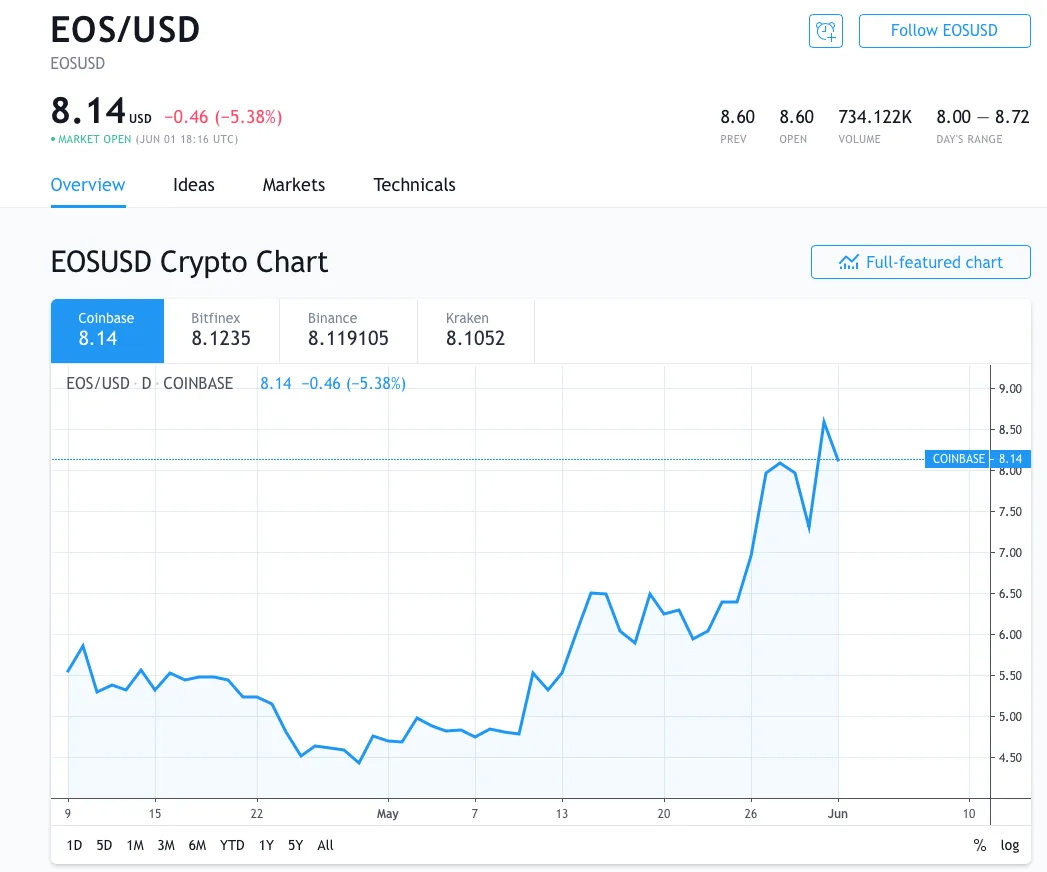This screenshot has width=1047, height=872.
Task: Open the Technicals tab
Action: click(x=415, y=185)
